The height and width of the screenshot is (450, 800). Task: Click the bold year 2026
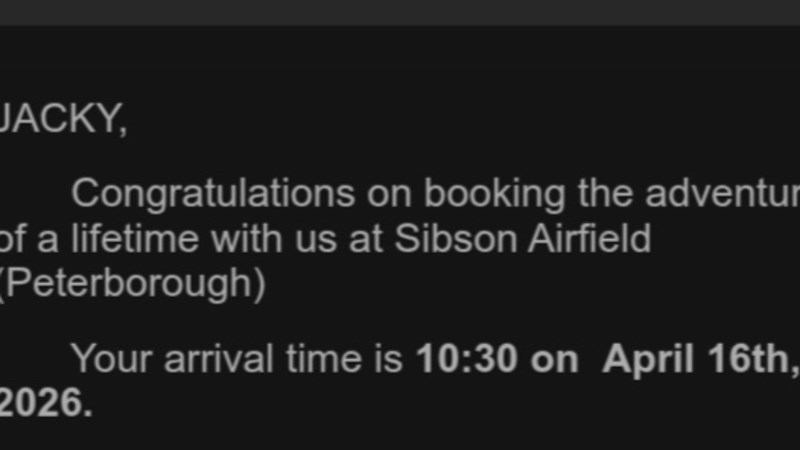[42, 404]
